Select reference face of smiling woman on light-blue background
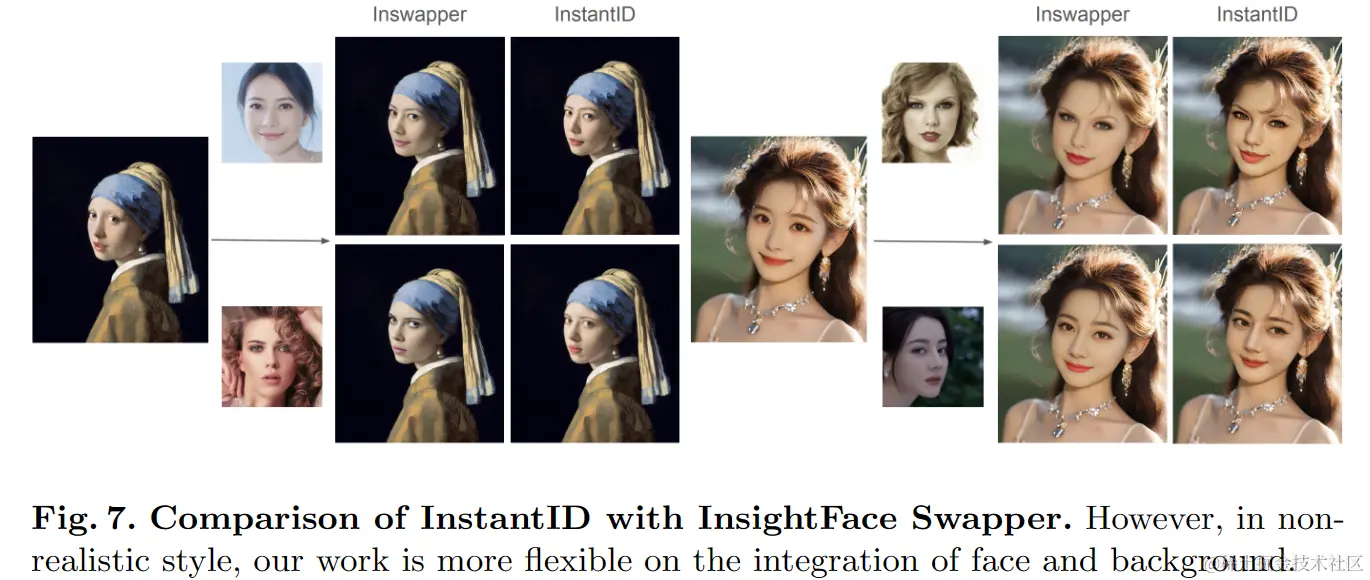Viewport: 1370px width, 580px height. [x=272, y=113]
